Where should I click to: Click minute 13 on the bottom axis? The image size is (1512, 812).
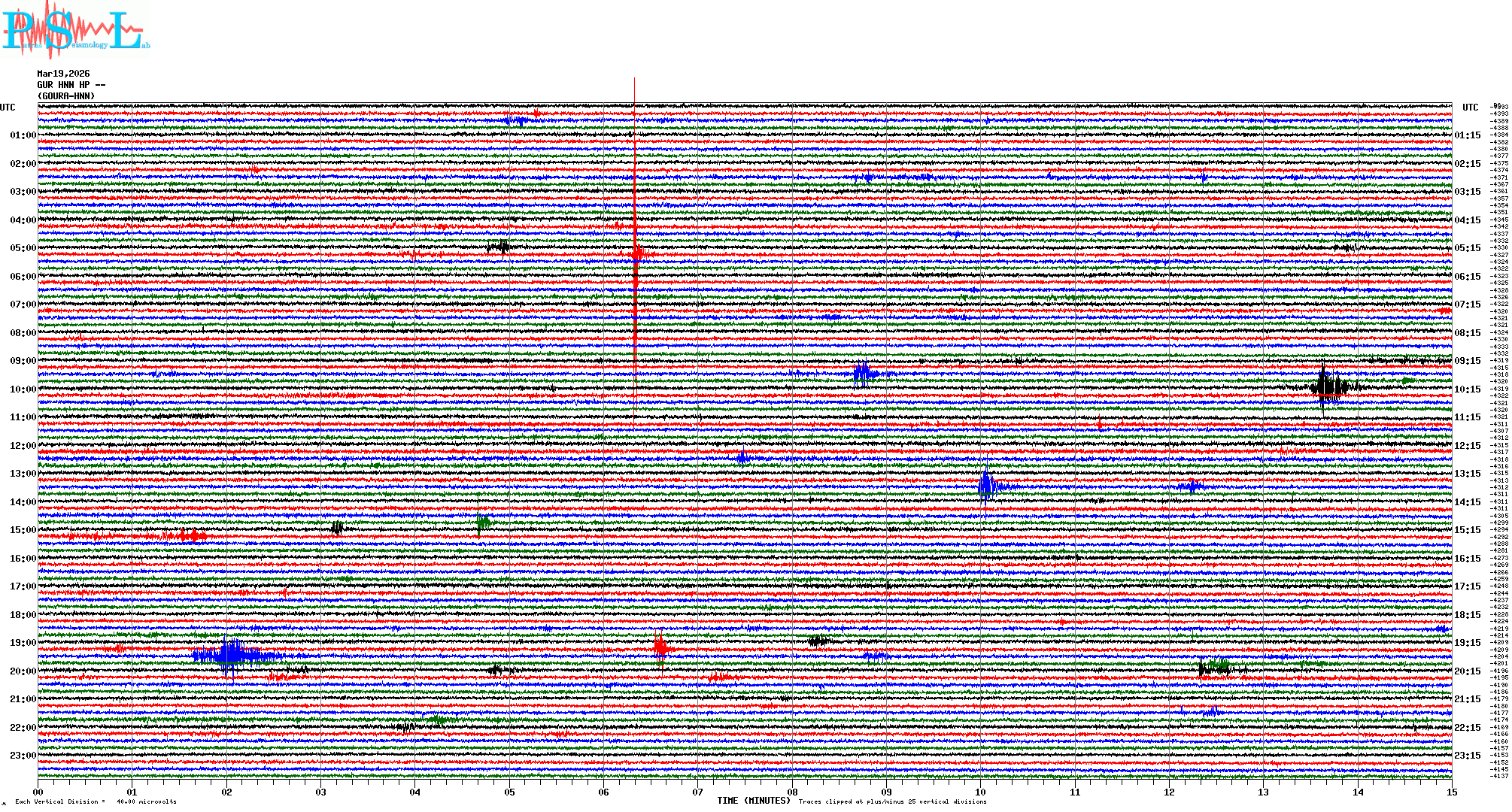point(1263,792)
